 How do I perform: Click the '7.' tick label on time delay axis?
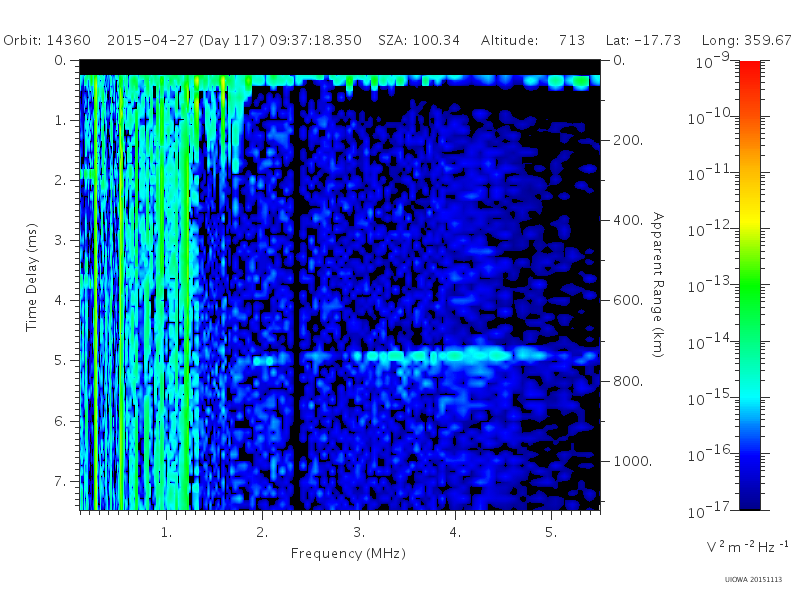click(60, 481)
